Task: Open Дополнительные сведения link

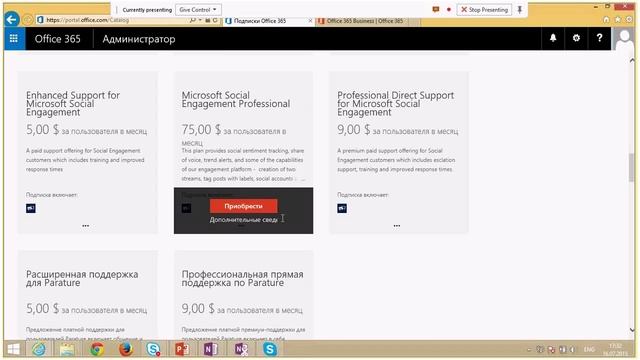Action: 244,220
